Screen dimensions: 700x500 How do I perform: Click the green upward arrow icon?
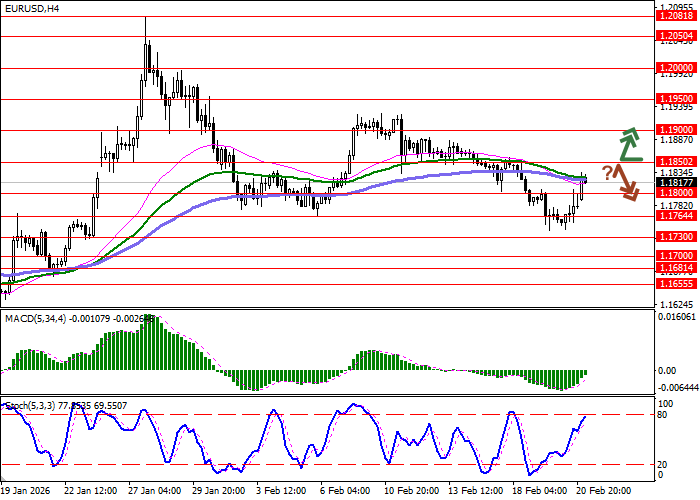(627, 144)
